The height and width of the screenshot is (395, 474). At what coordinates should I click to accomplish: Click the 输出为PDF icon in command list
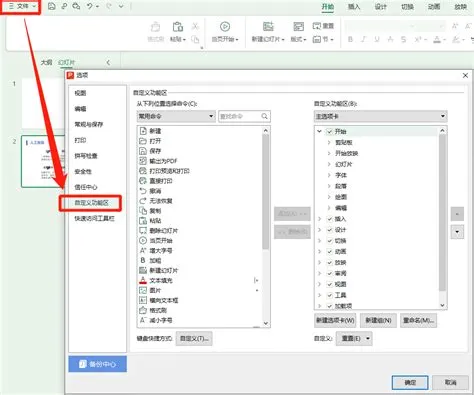[x=143, y=161]
